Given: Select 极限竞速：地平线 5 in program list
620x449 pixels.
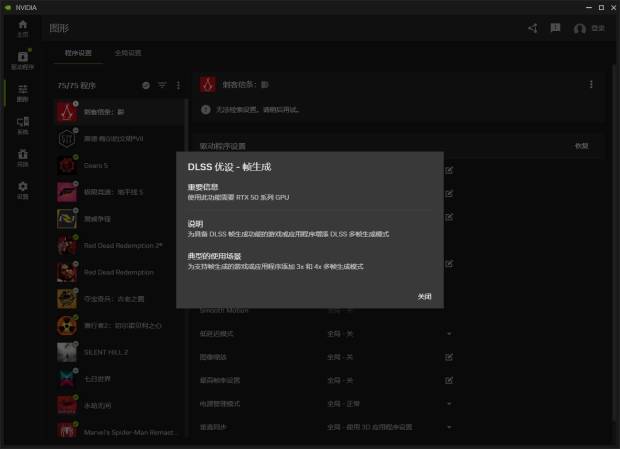Looking at the screenshot, I should (119, 192).
